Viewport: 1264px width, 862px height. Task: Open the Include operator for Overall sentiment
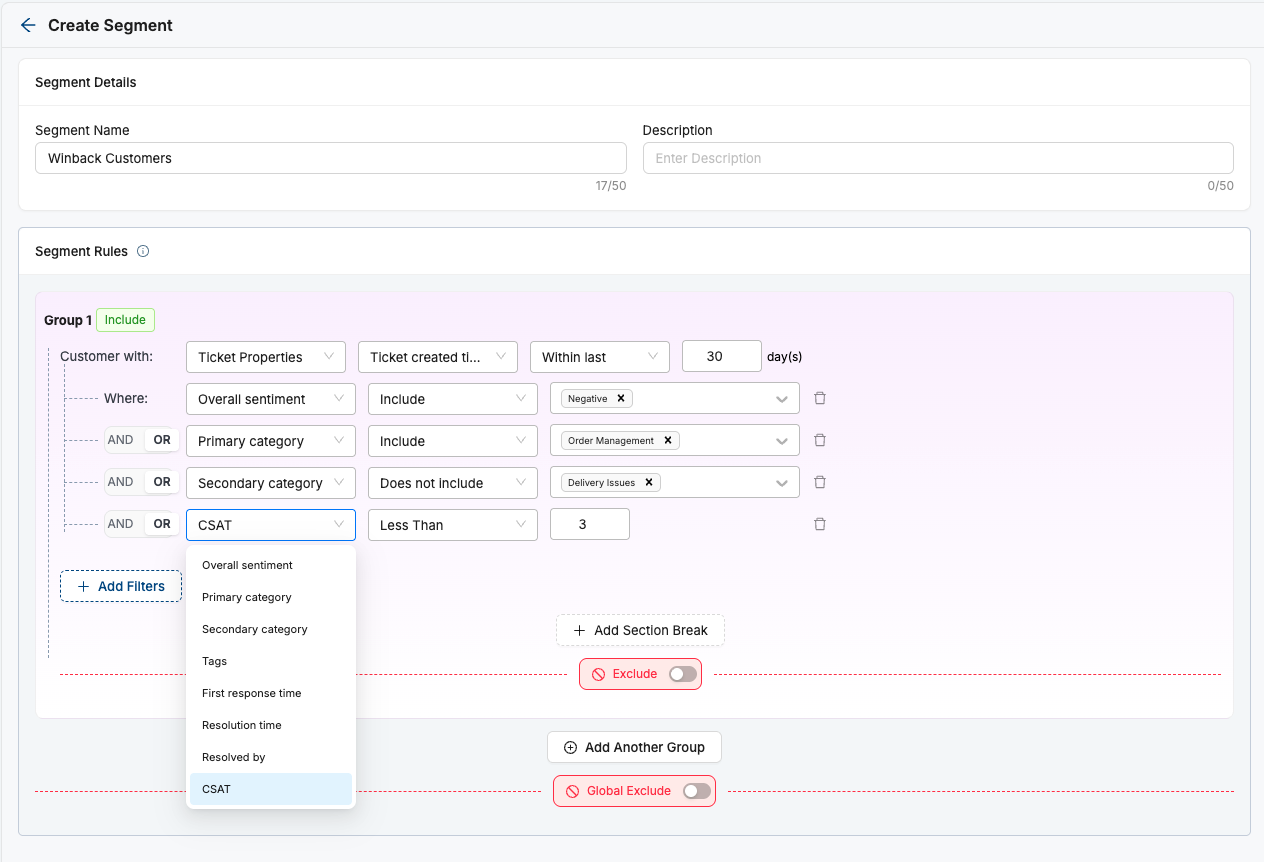click(453, 399)
